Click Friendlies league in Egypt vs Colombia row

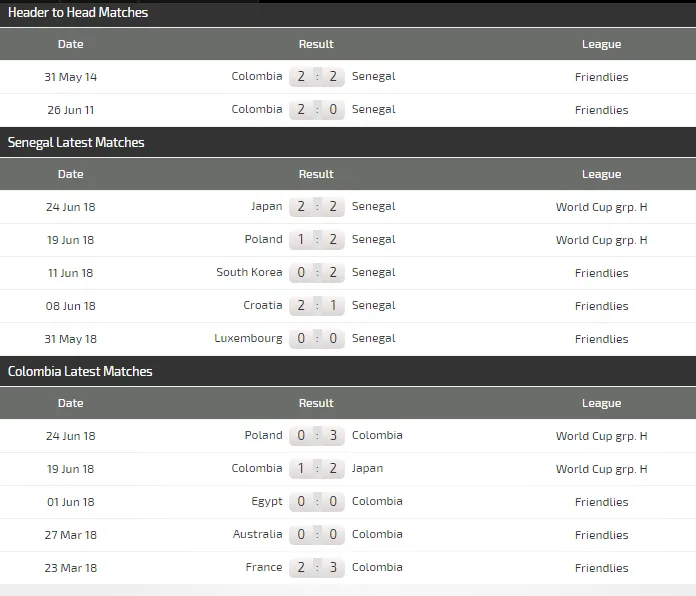pos(601,502)
